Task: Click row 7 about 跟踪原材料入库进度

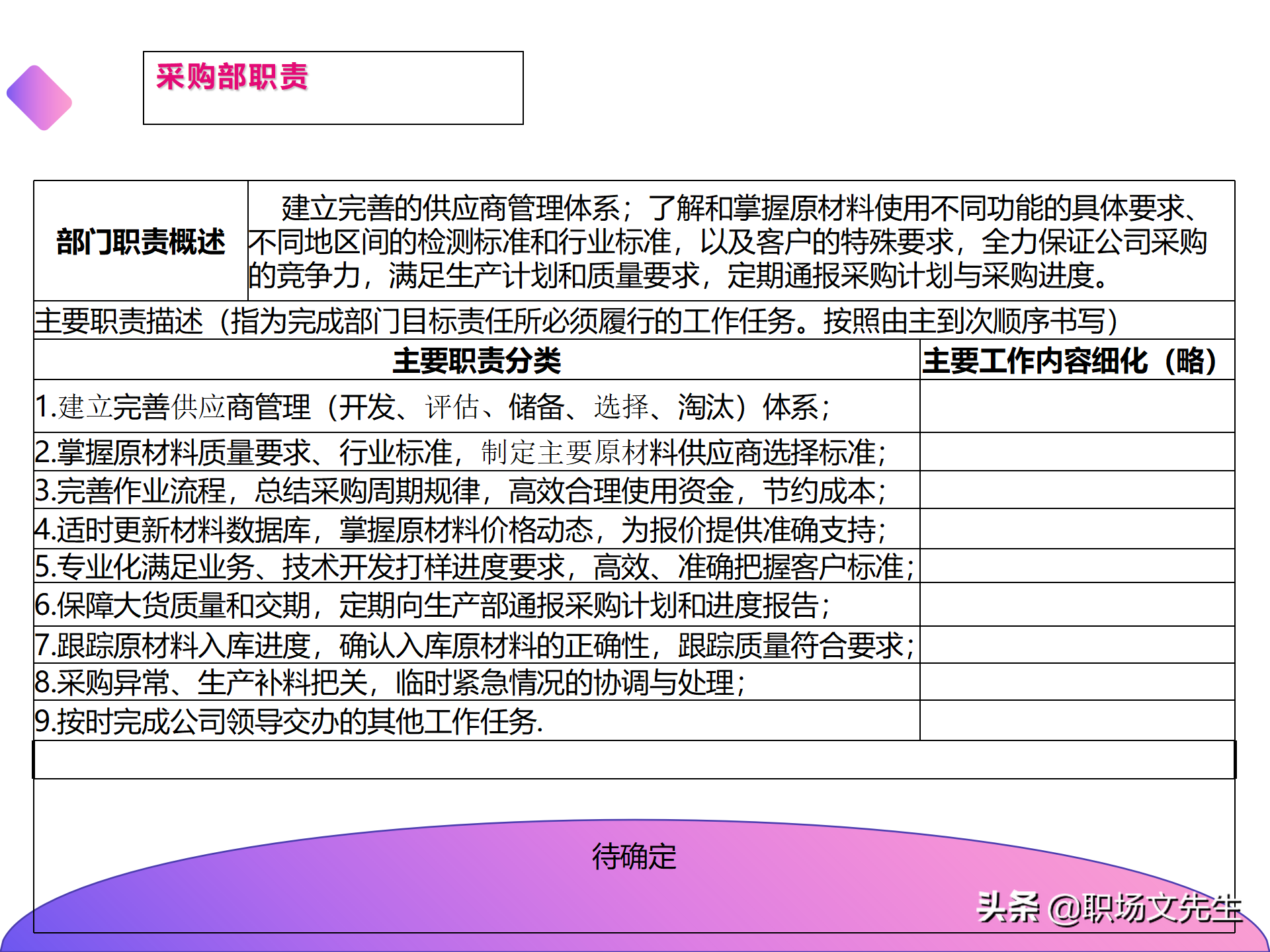Action: point(477,645)
